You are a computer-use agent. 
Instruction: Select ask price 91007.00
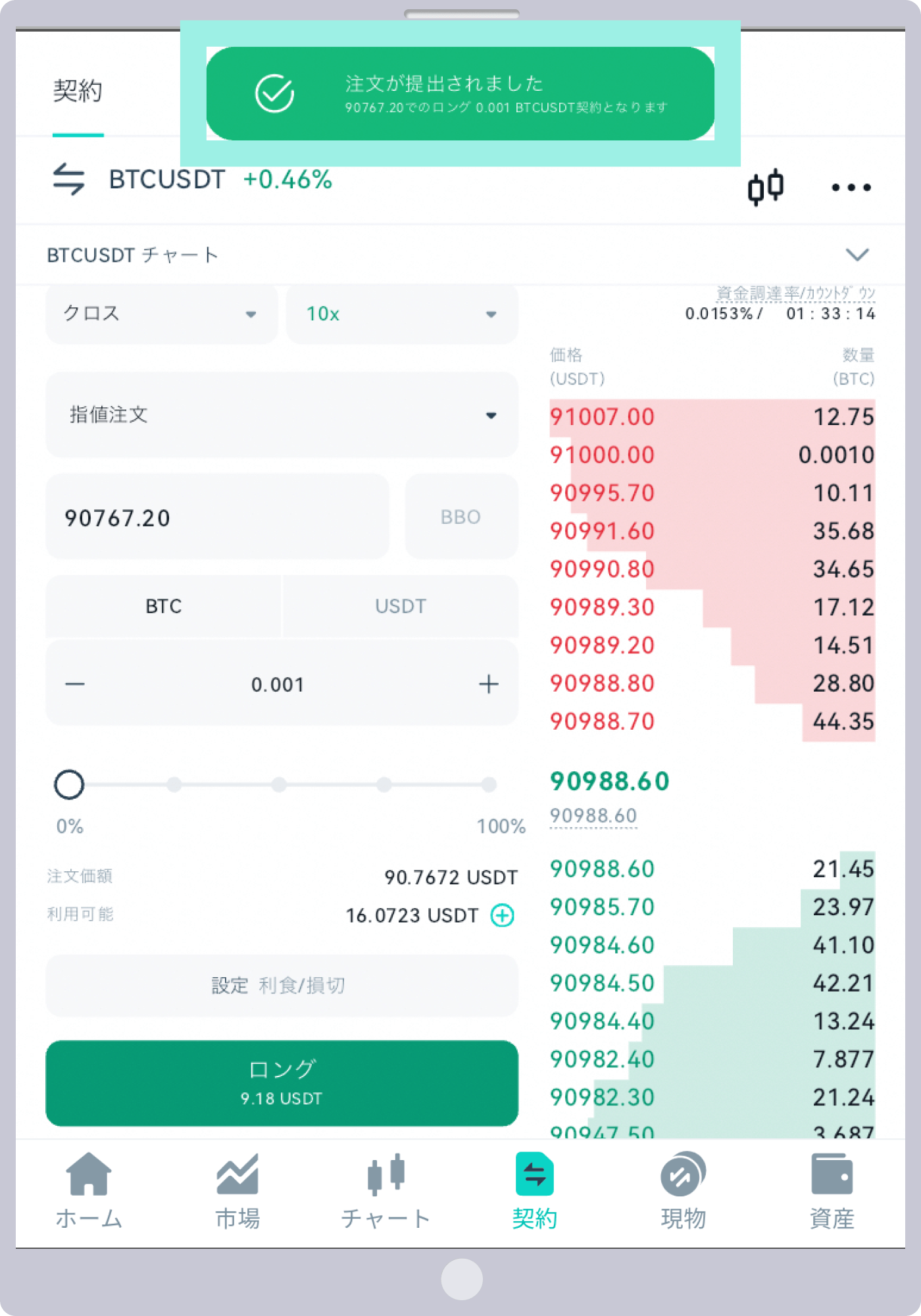[x=602, y=417]
